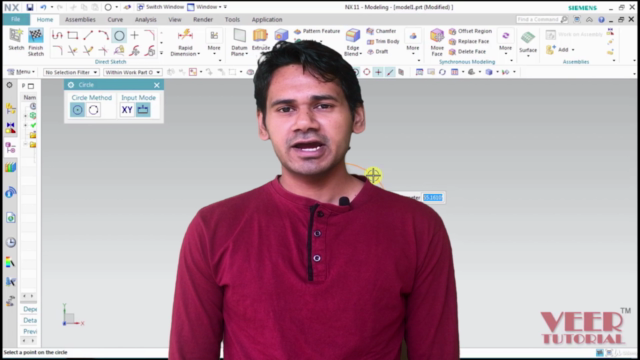Open the No Selection Filter dropdown
Image resolution: width=640 pixels, height=360 pixels.
click(x=71, y=72)
